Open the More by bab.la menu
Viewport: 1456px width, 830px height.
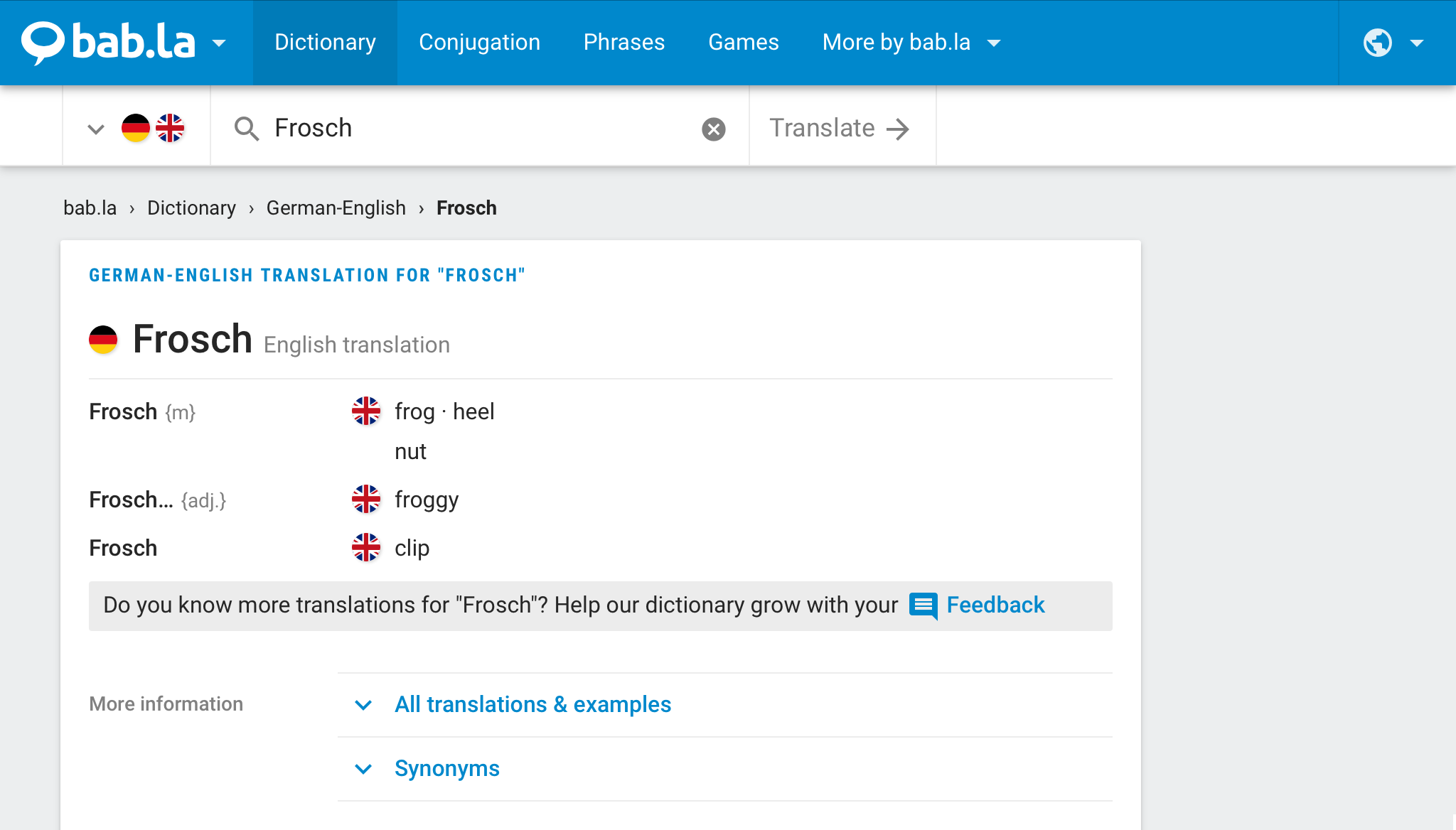click(911, 43)
